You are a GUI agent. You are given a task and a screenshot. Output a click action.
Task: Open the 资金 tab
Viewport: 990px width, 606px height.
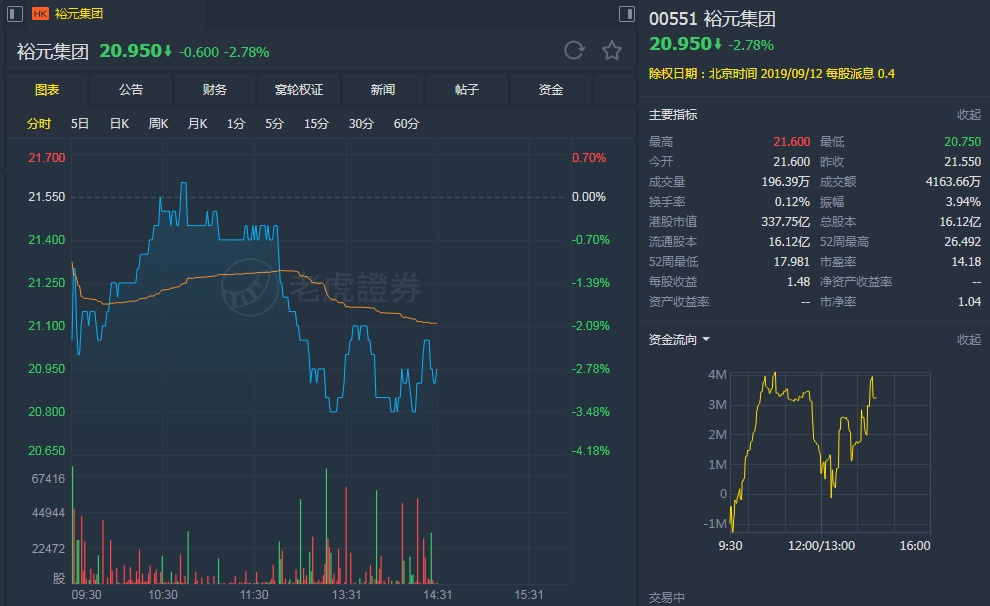point(551,90)
